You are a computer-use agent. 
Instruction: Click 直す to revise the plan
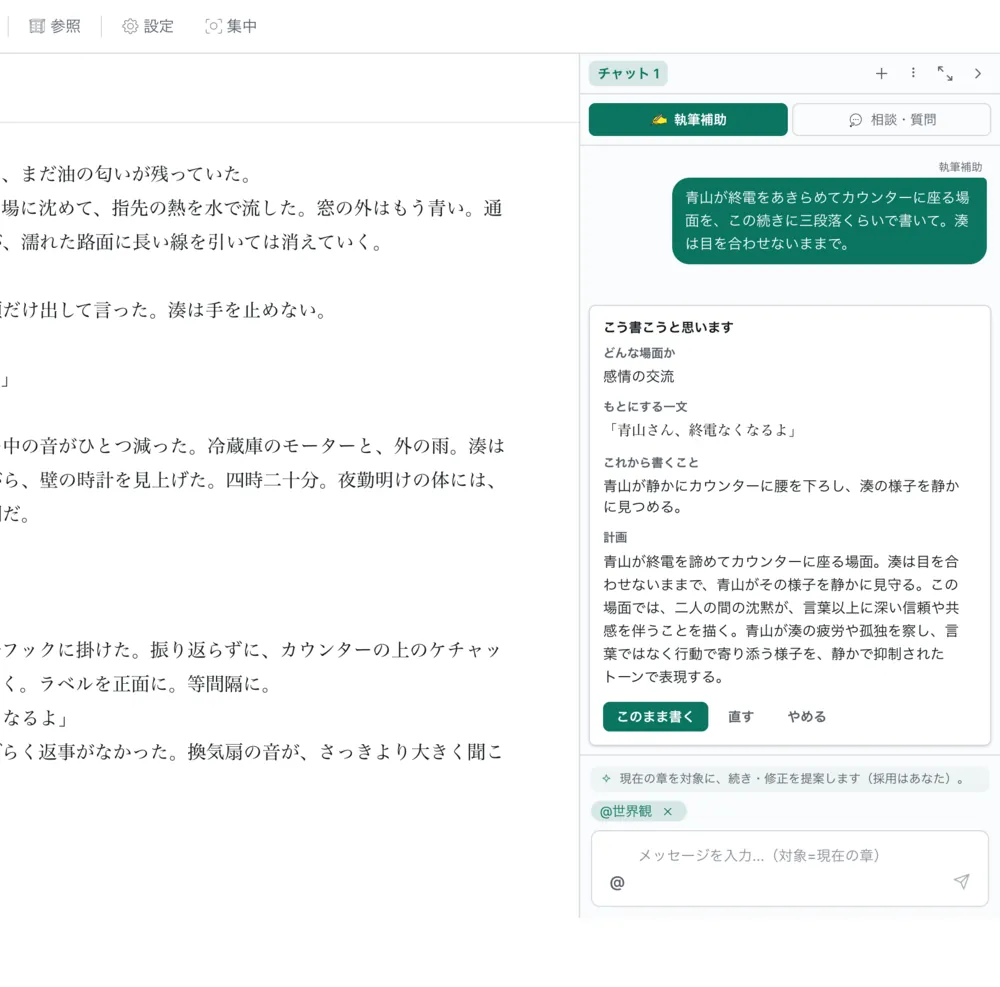point(740,716)
